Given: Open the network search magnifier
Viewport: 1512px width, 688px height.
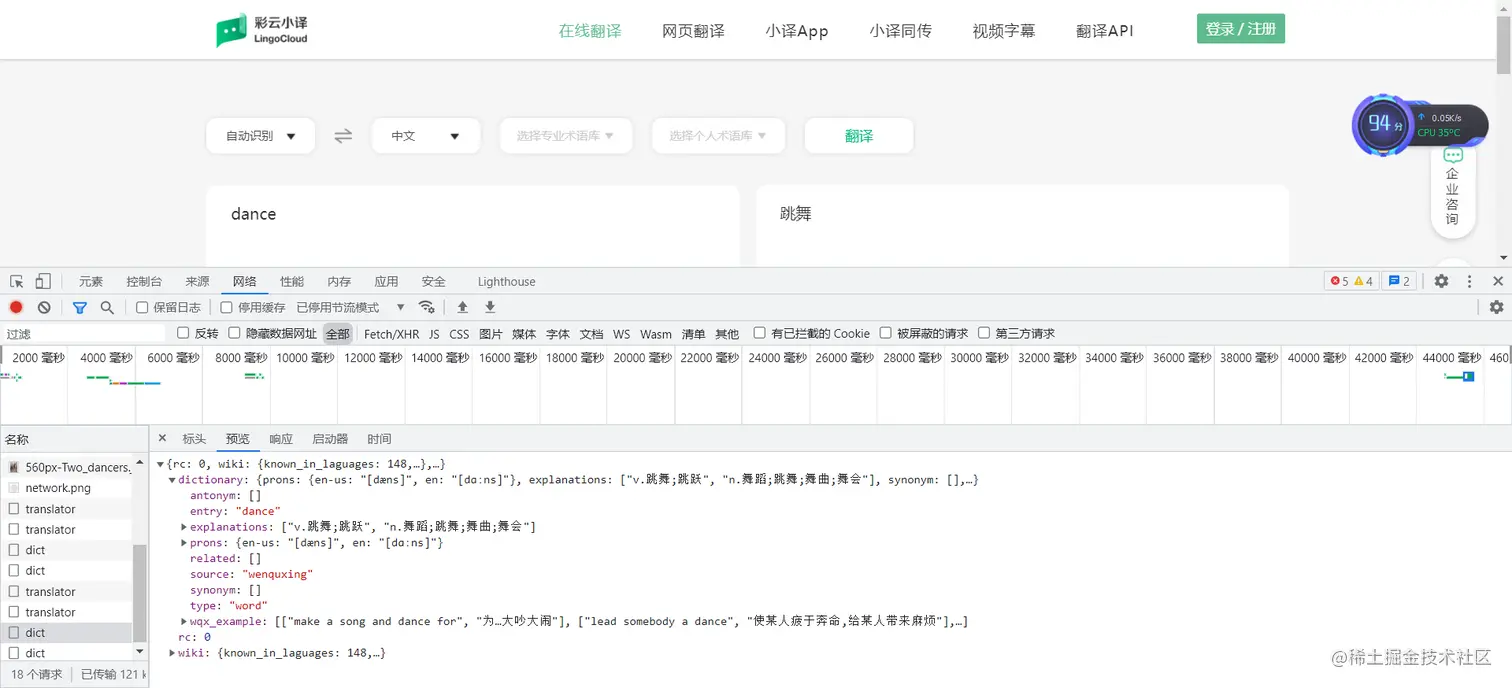Looking at the screenshot, I should [107, 308].
